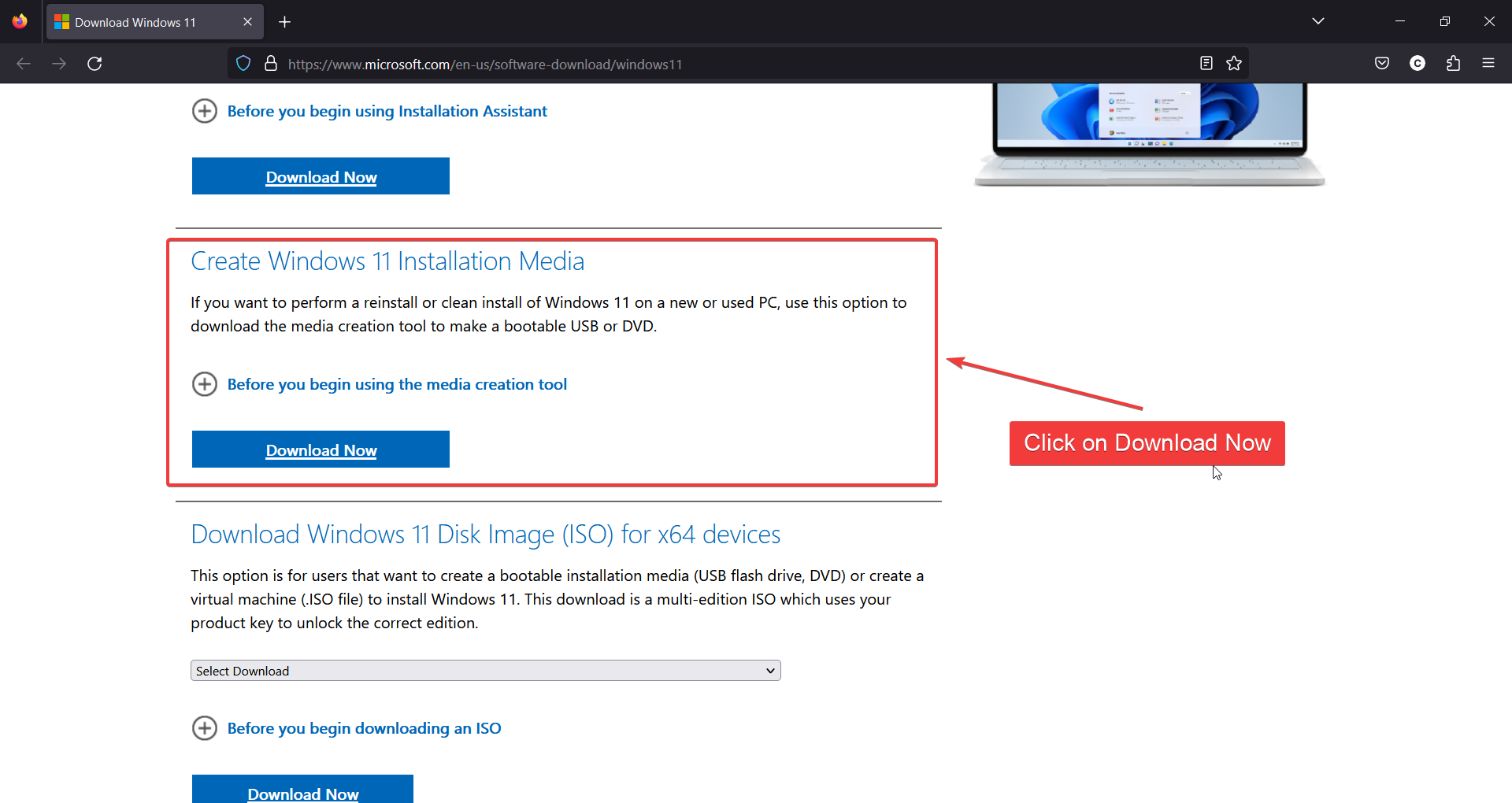Open the Firefox account profile icon
This screenshot has width=1512, height=803.
pos(1417,63)
